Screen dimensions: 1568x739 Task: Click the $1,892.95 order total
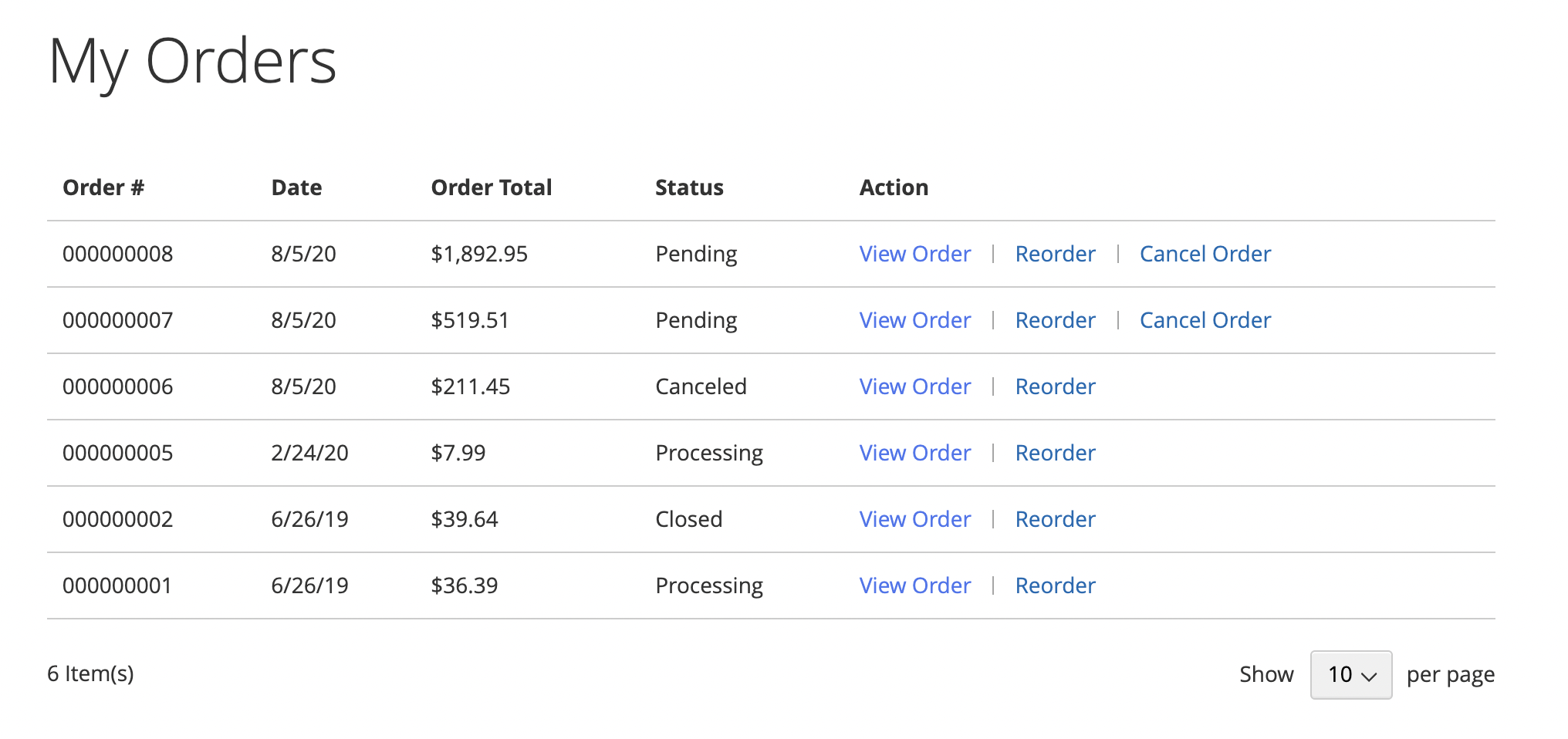click(479, 254)
